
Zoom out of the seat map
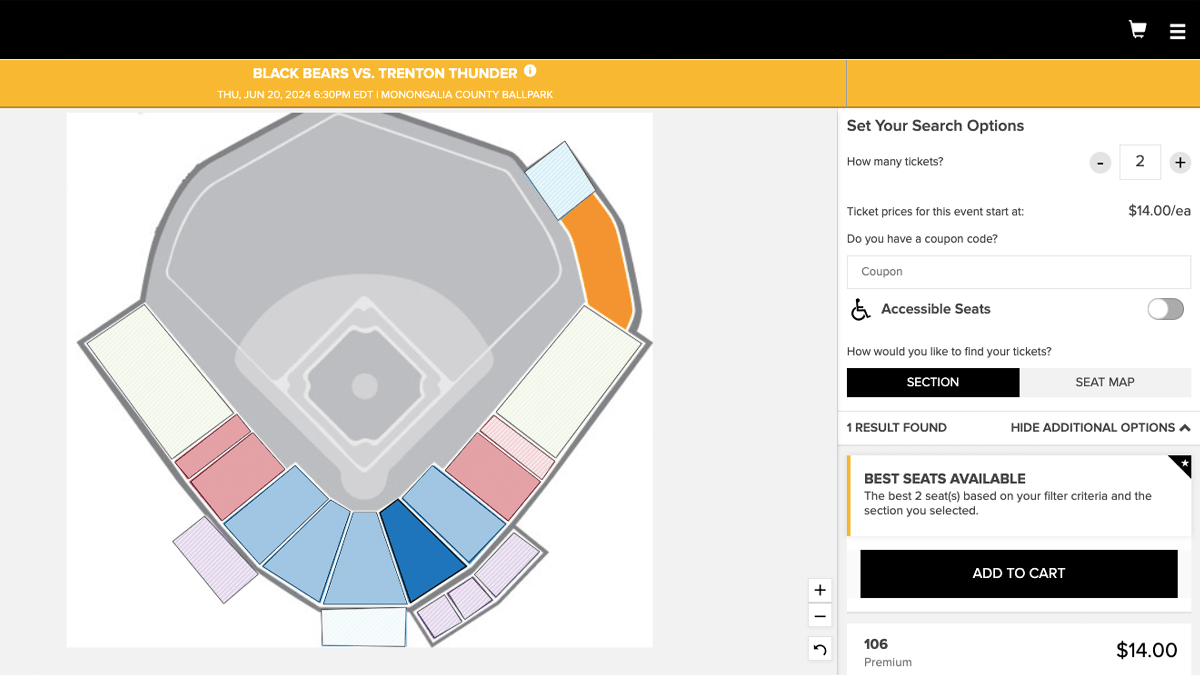(x=820, y=616)
